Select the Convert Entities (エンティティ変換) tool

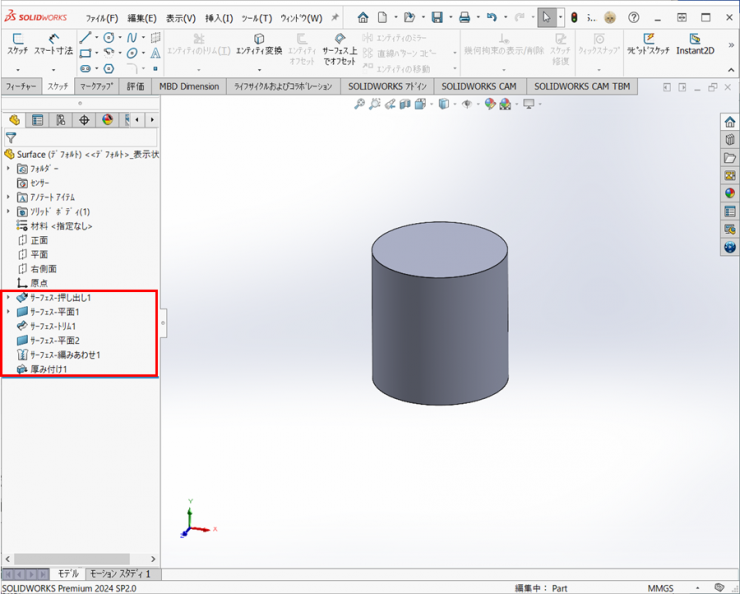tap(258, 44)
